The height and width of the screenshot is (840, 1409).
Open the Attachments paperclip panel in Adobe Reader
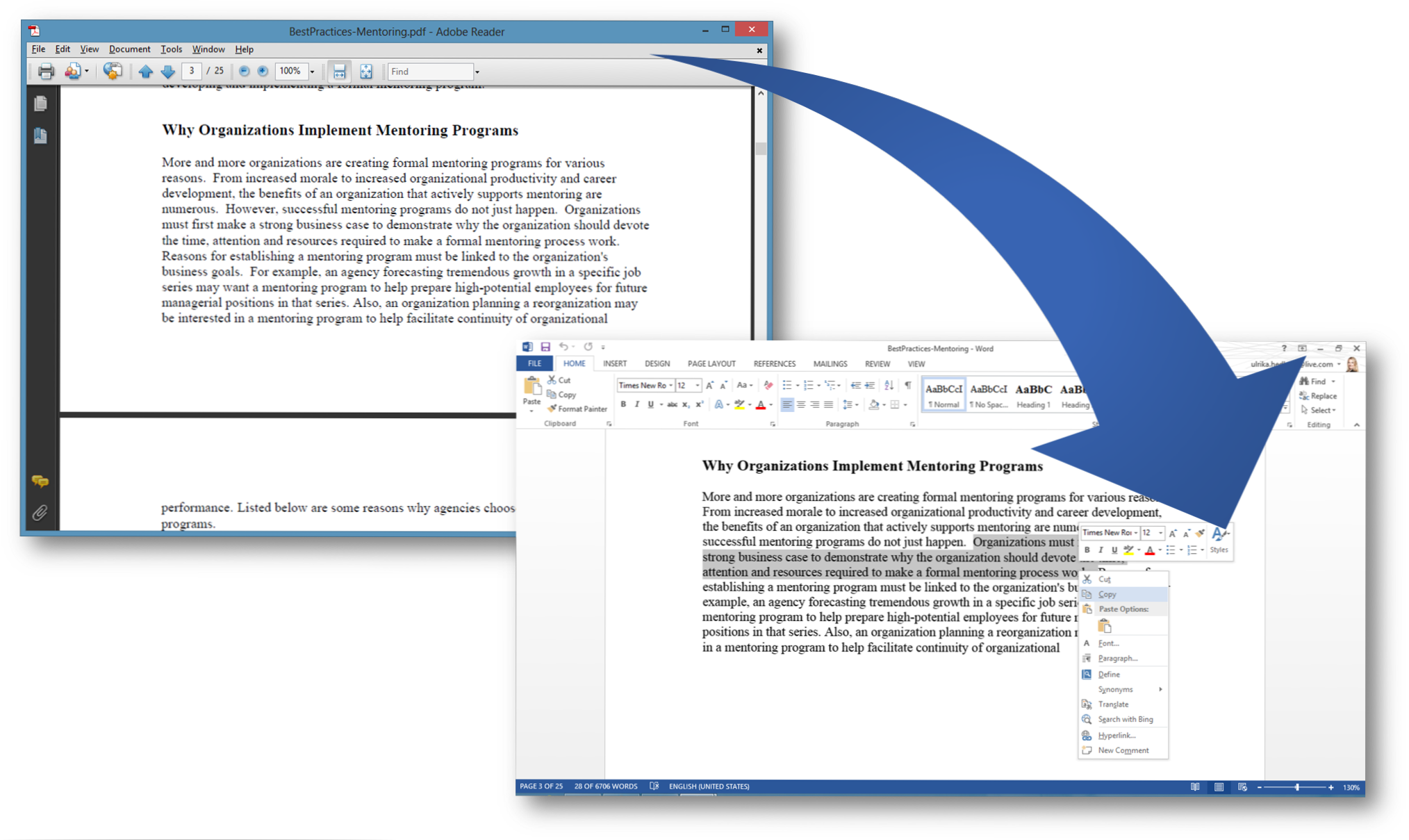point(40,513)
